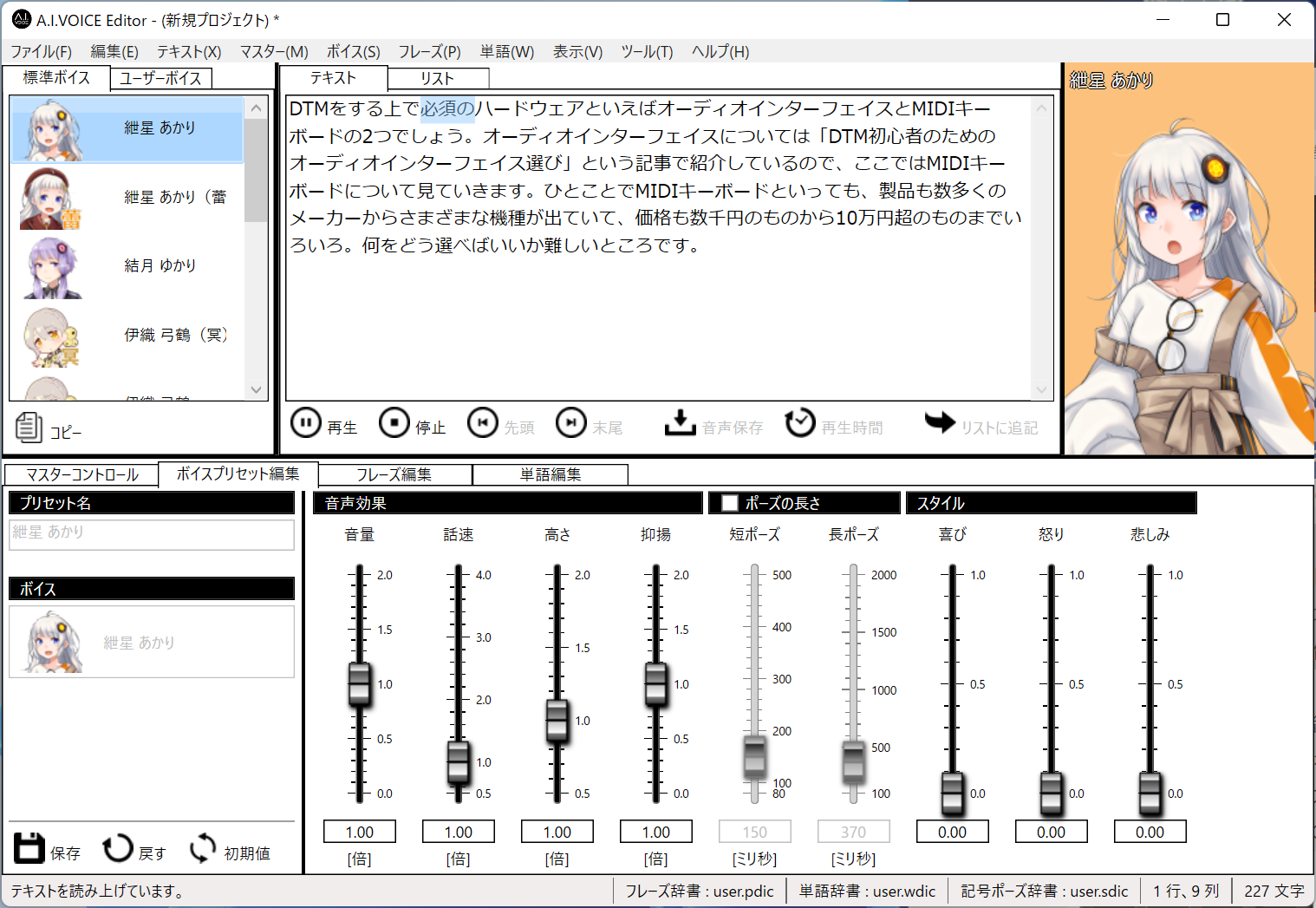
Task: Click the リストに追記 arrow icon
Action: coord(940,422)
